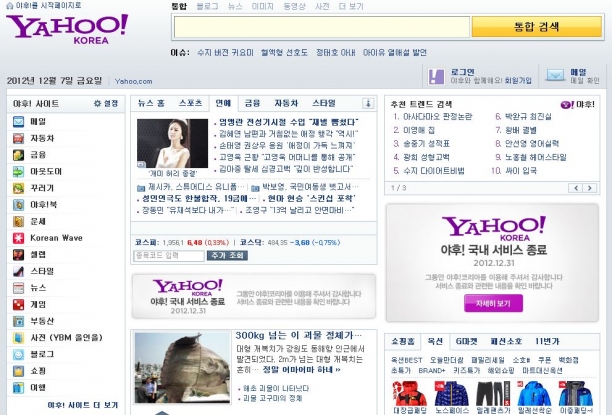Image resolution: width=612 pixels, height=415 pixels.
Task: Click the 스타일 high-heel icon in sidebar
Action: click(x=18, y=271)
